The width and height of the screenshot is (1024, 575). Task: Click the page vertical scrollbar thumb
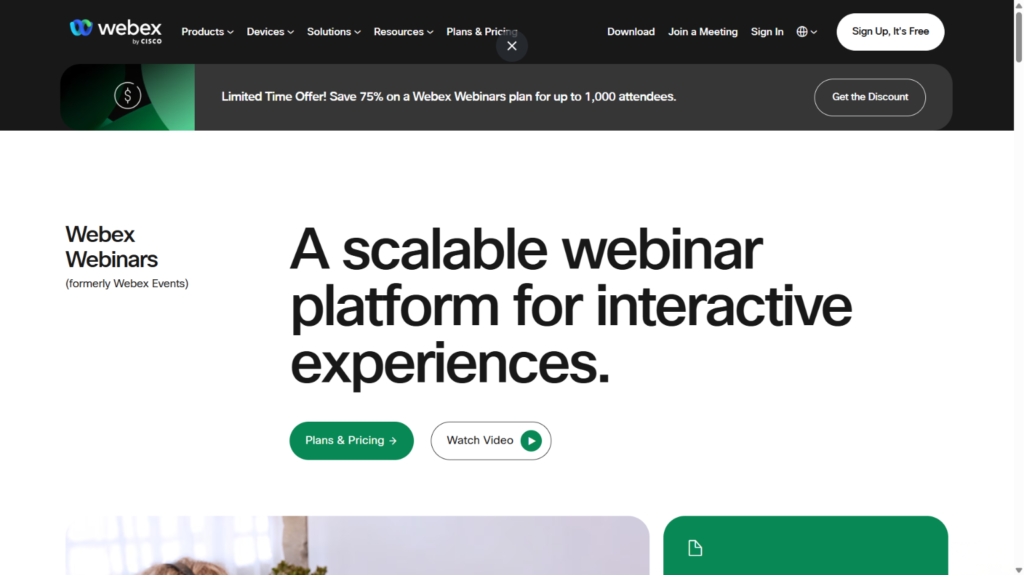tap(1018, 36)
